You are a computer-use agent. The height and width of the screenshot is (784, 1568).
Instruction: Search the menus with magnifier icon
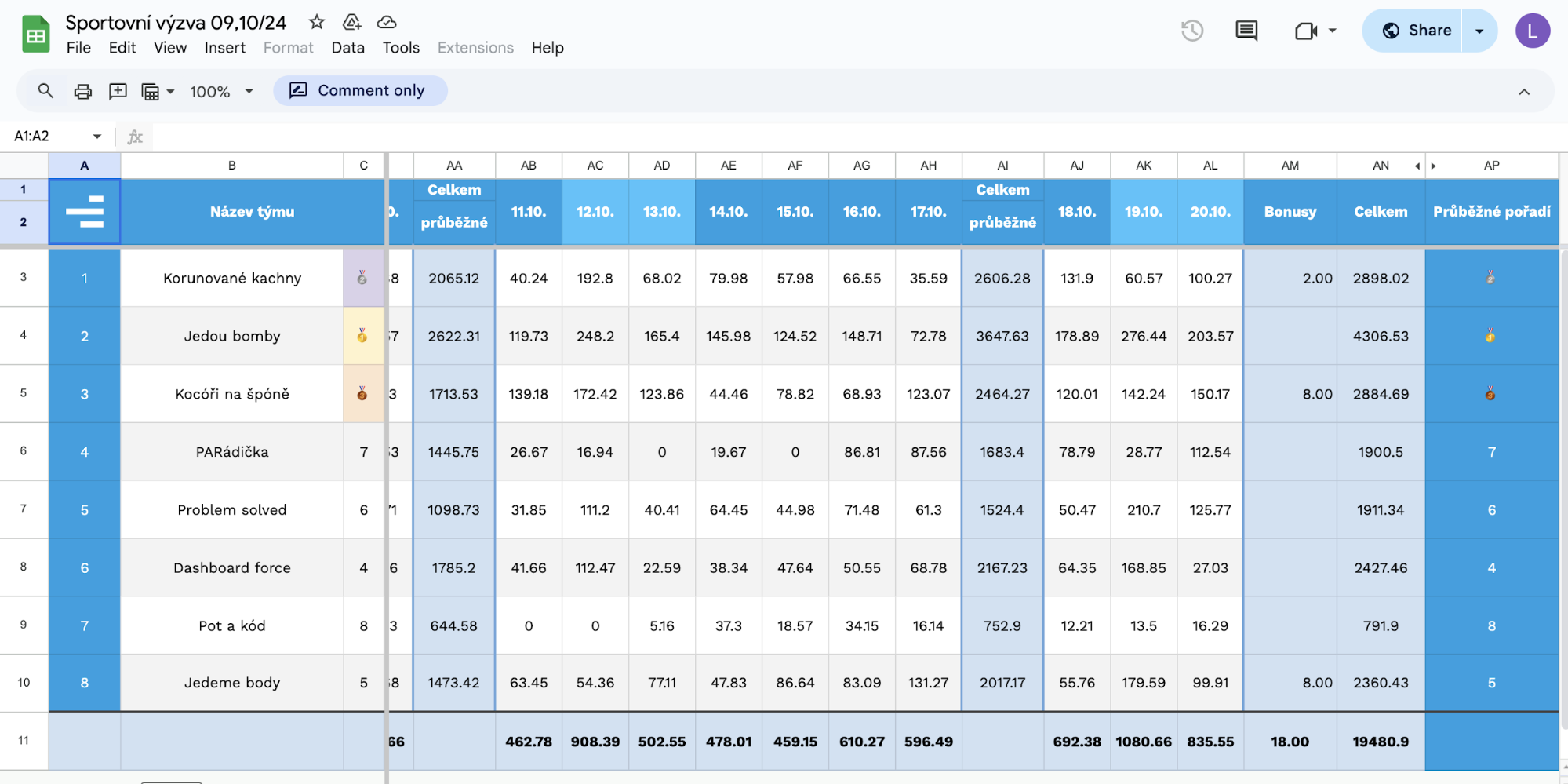click(x=45, y=91)
